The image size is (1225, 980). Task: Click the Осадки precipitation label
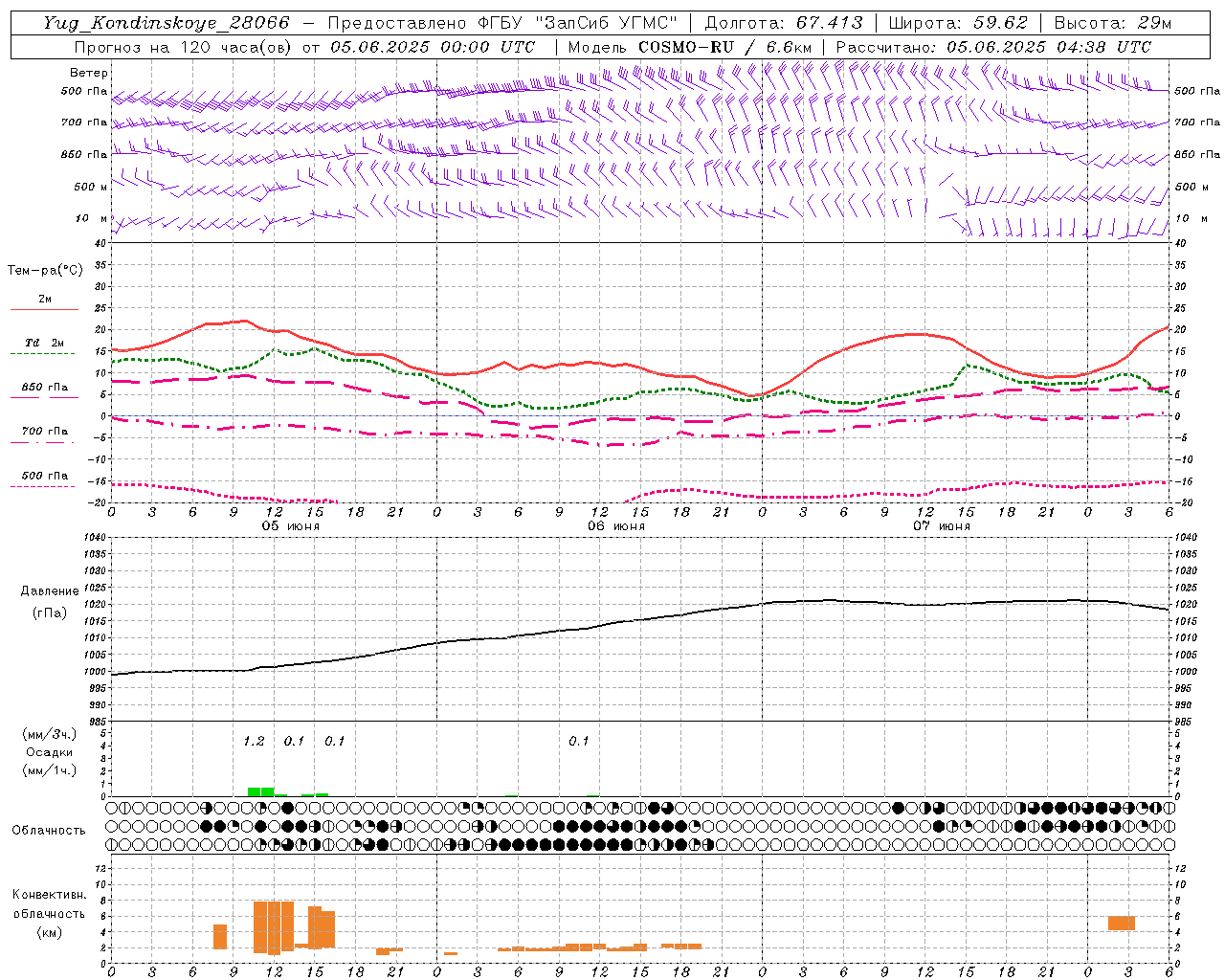click(x=50, y=752)
